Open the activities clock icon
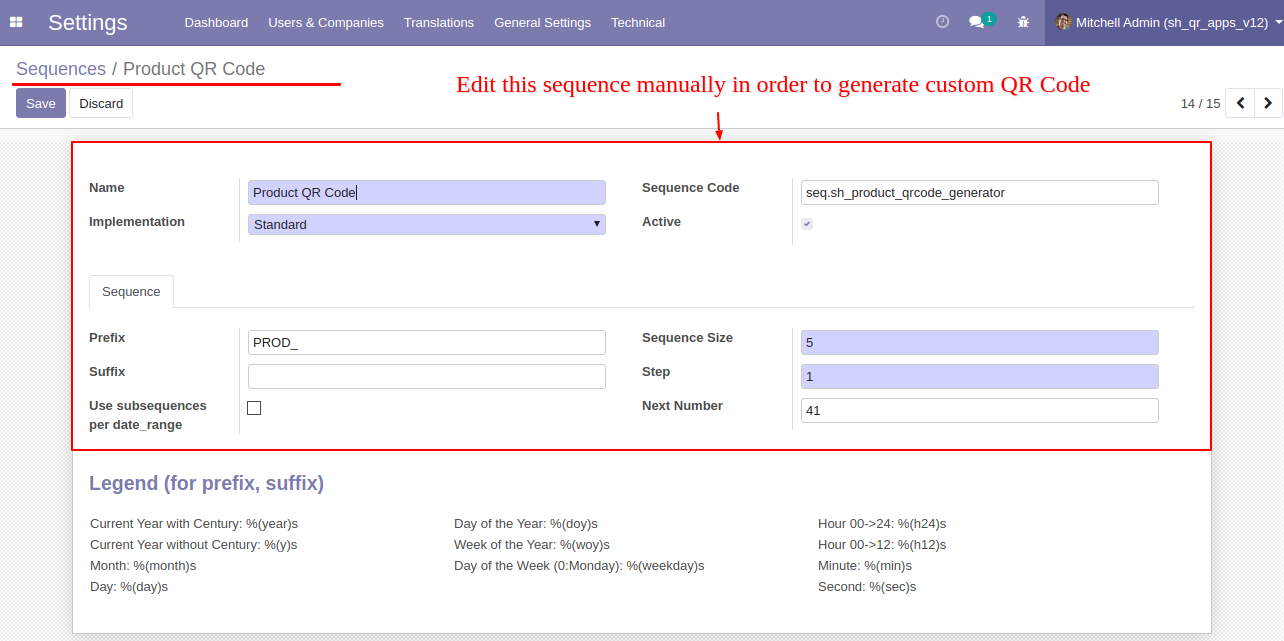This screenshot has height=641, width=1284. coord(942,22)
